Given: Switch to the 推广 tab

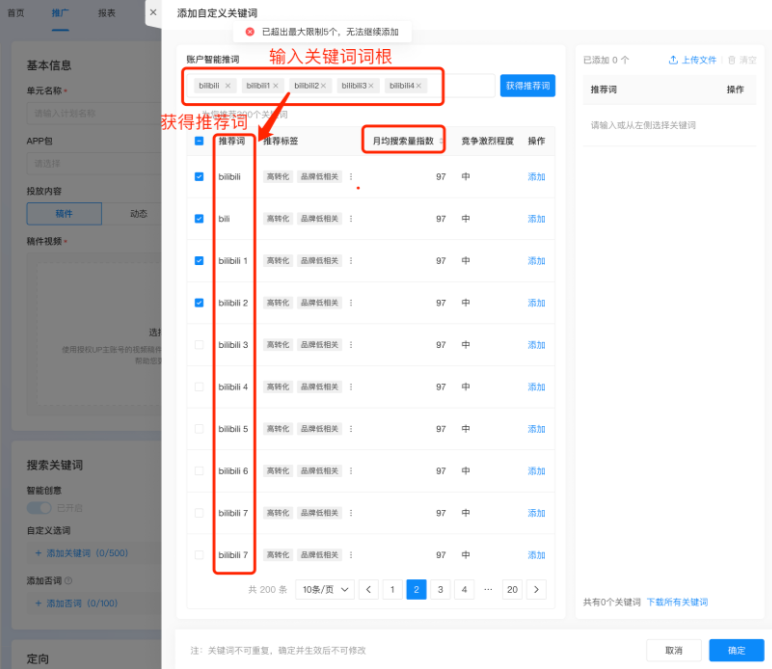Looking at the screenshot, I should [x=60, y=13].
